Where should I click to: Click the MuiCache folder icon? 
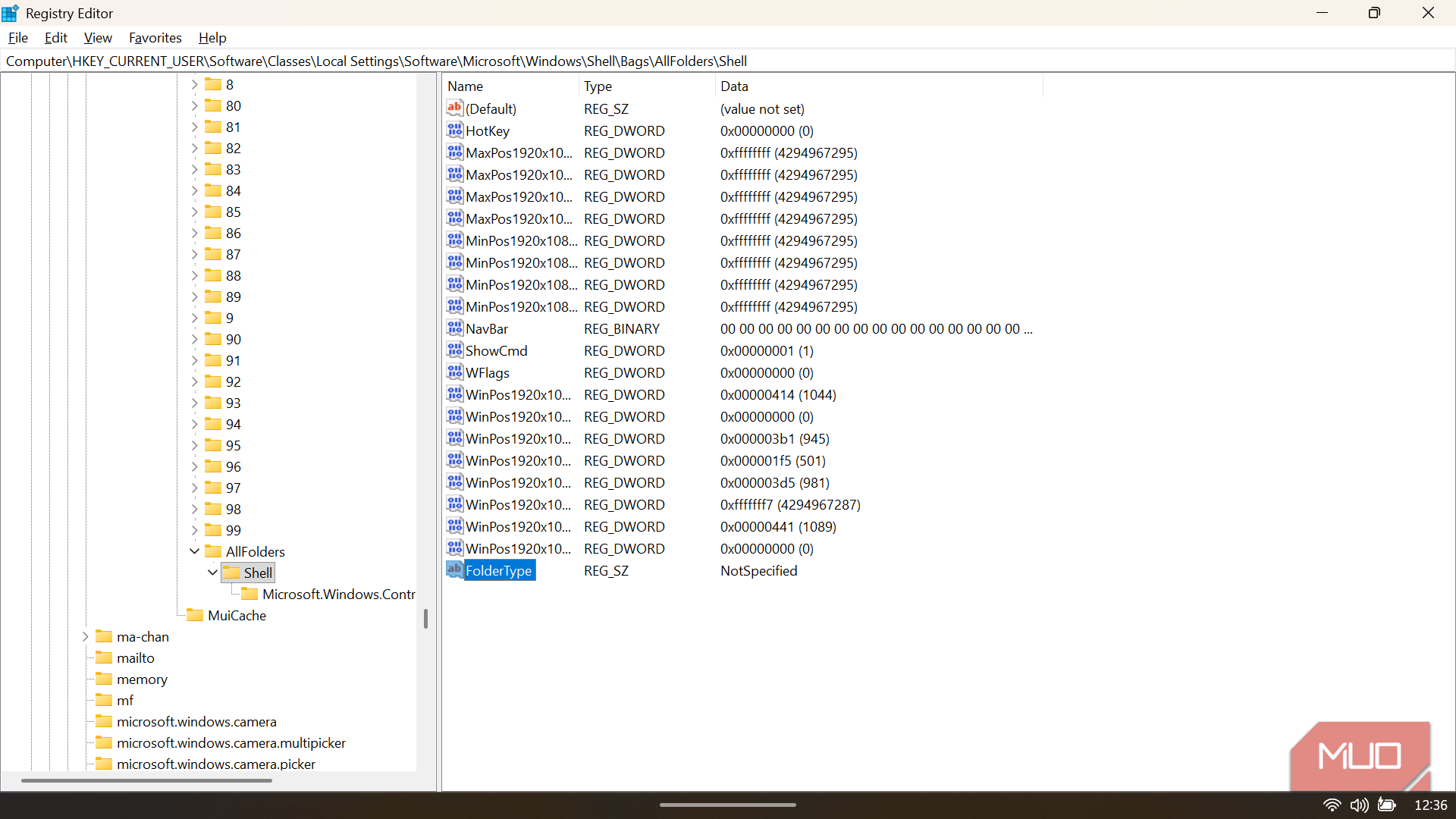pyautogui.click(x=195, y=615)
